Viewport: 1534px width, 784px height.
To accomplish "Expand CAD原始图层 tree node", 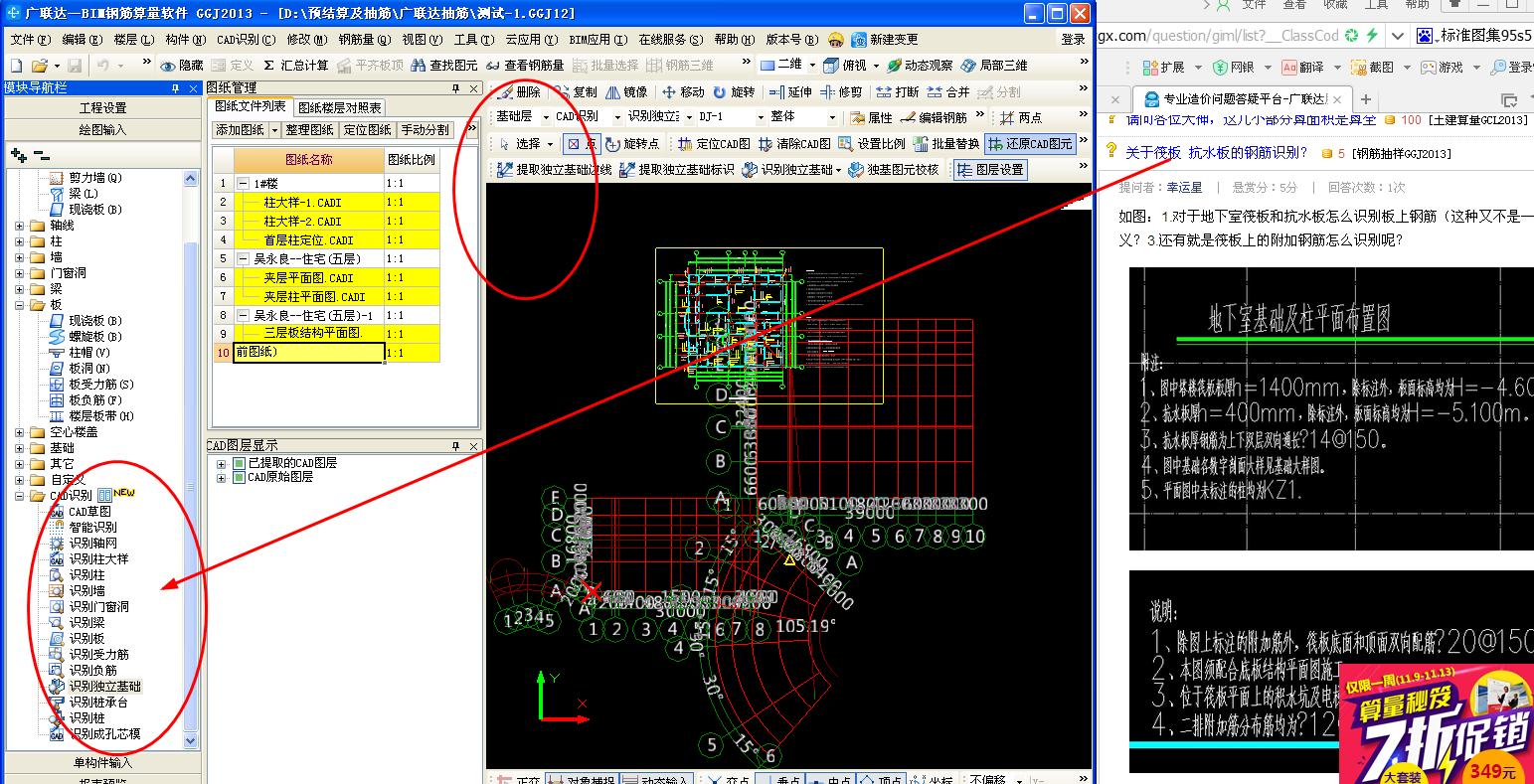I will 223,477.
